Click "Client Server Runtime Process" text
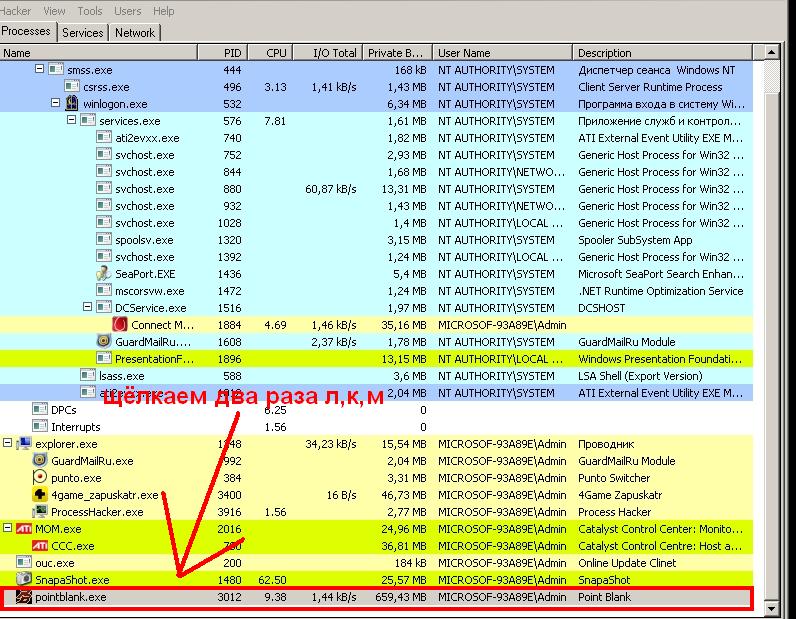The height and width of the screenshot is (619, 796). 650,87
